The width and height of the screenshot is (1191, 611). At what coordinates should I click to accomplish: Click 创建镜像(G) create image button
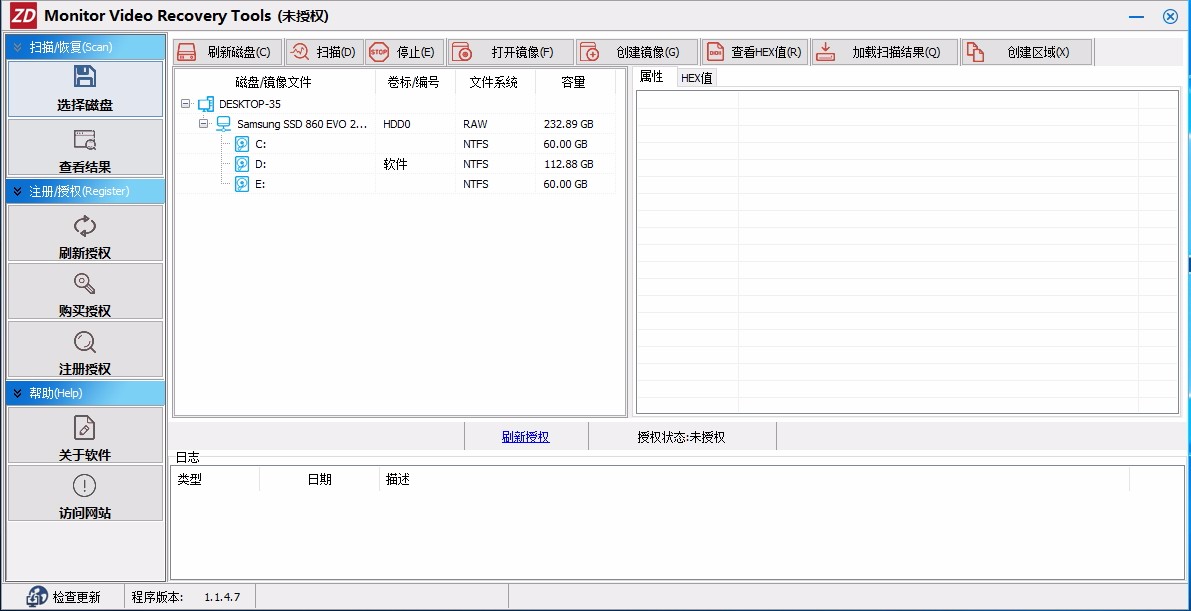click(x=637, y=52)
